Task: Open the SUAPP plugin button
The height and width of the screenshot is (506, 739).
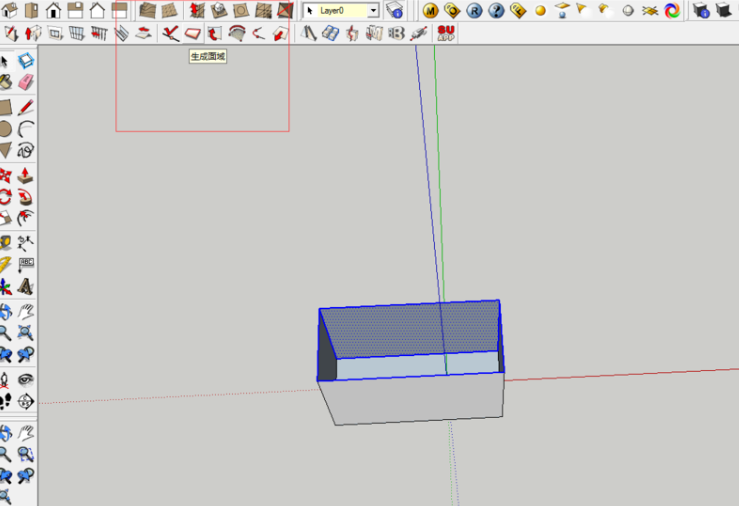Action: click(x=446, y=33)
